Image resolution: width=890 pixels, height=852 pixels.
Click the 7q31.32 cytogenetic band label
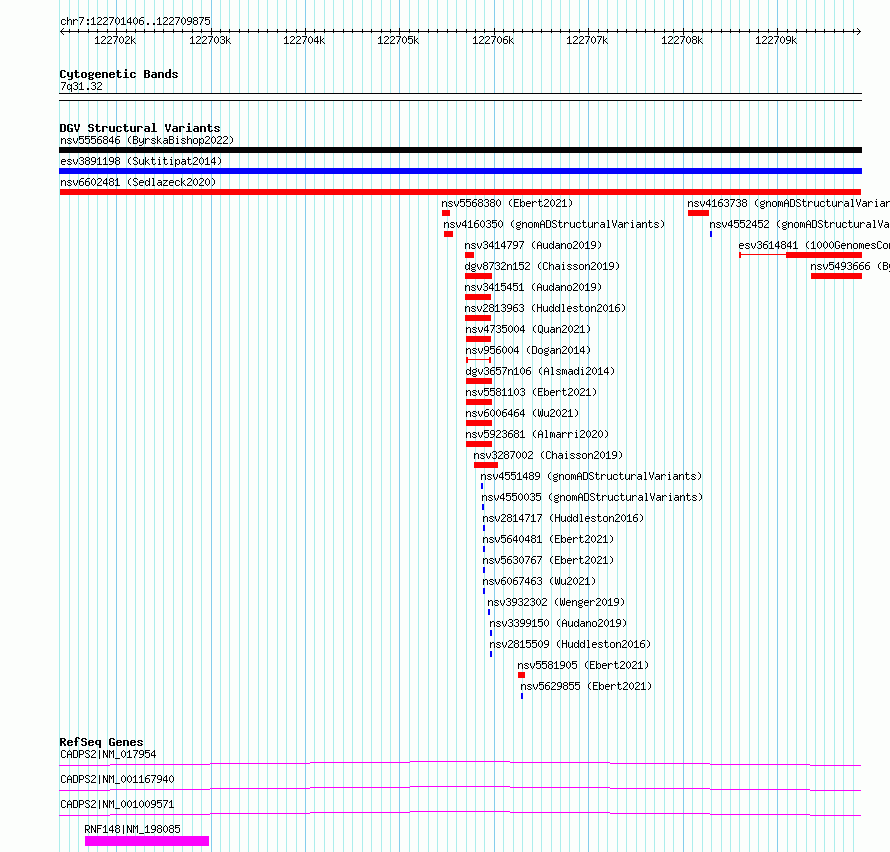81,86
